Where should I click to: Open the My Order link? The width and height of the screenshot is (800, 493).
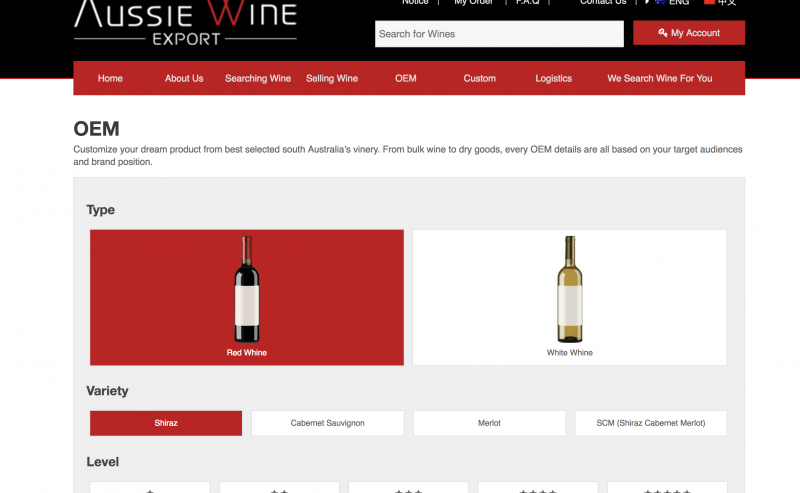(x=473, y=2)
